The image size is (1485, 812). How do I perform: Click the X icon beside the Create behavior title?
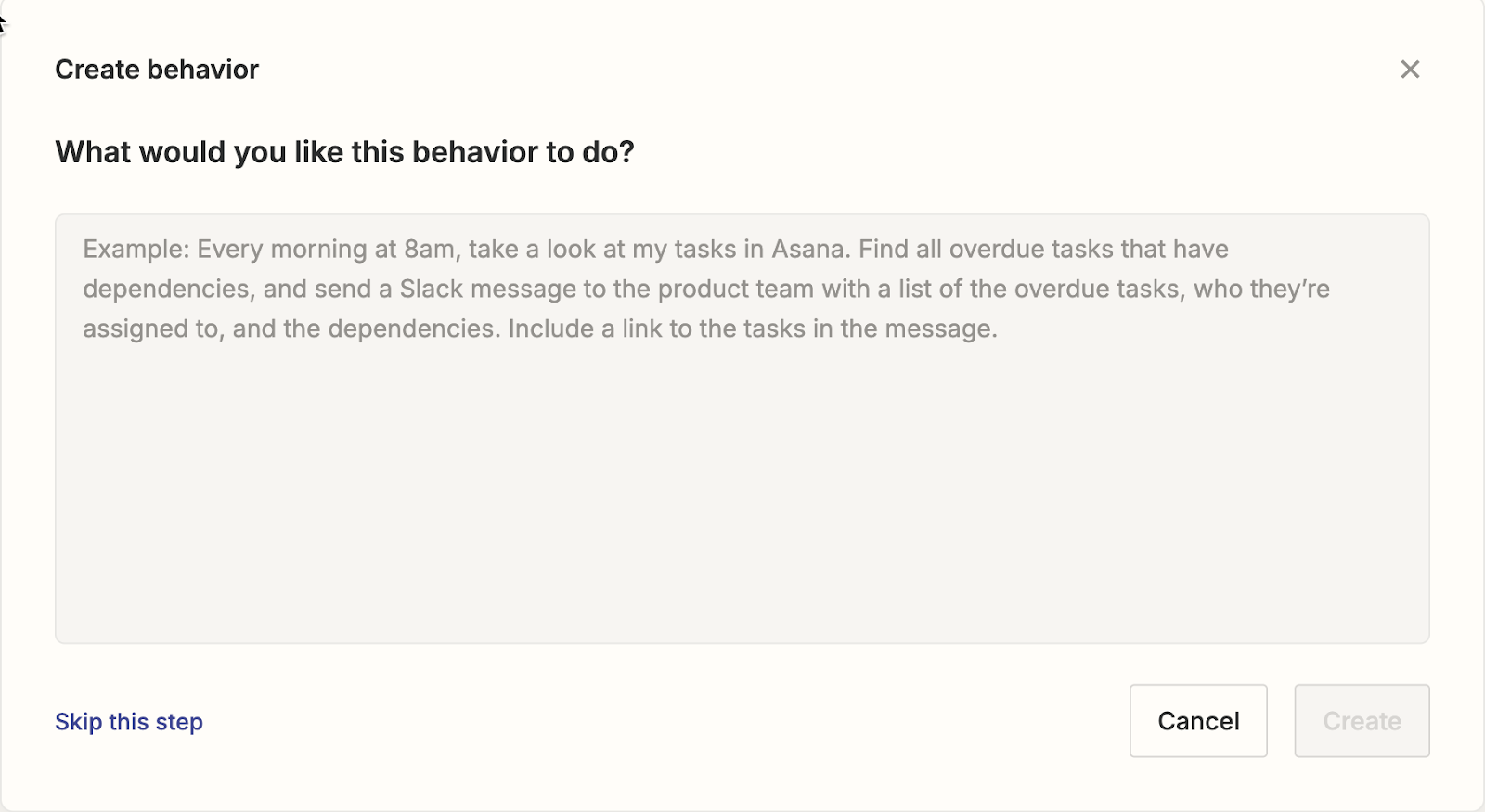pyautogui.click(x=1410, y=70)
